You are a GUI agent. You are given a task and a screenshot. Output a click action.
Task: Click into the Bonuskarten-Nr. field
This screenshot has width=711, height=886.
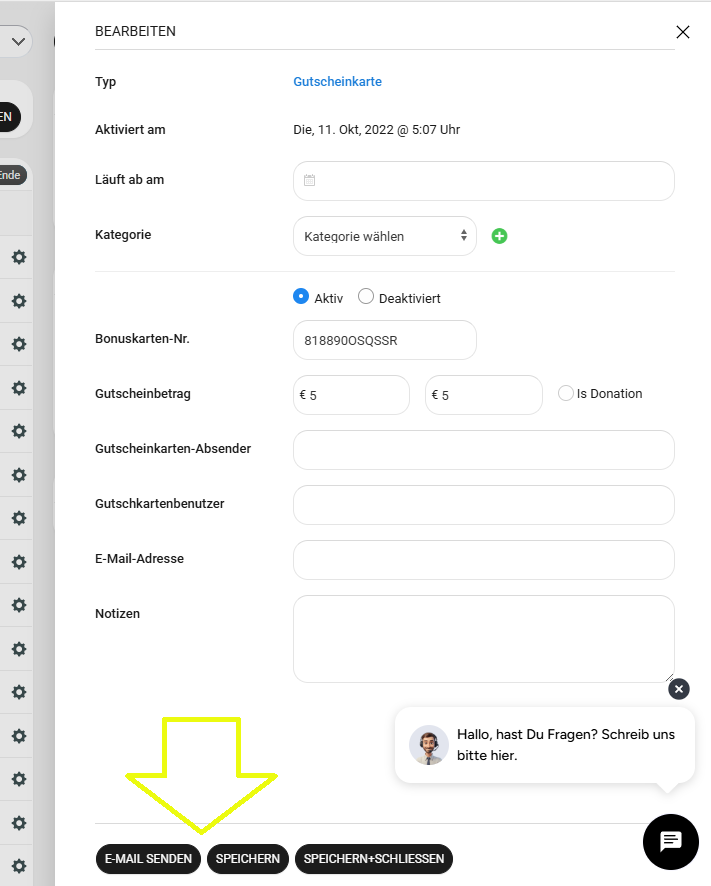[x=385, y=340]
